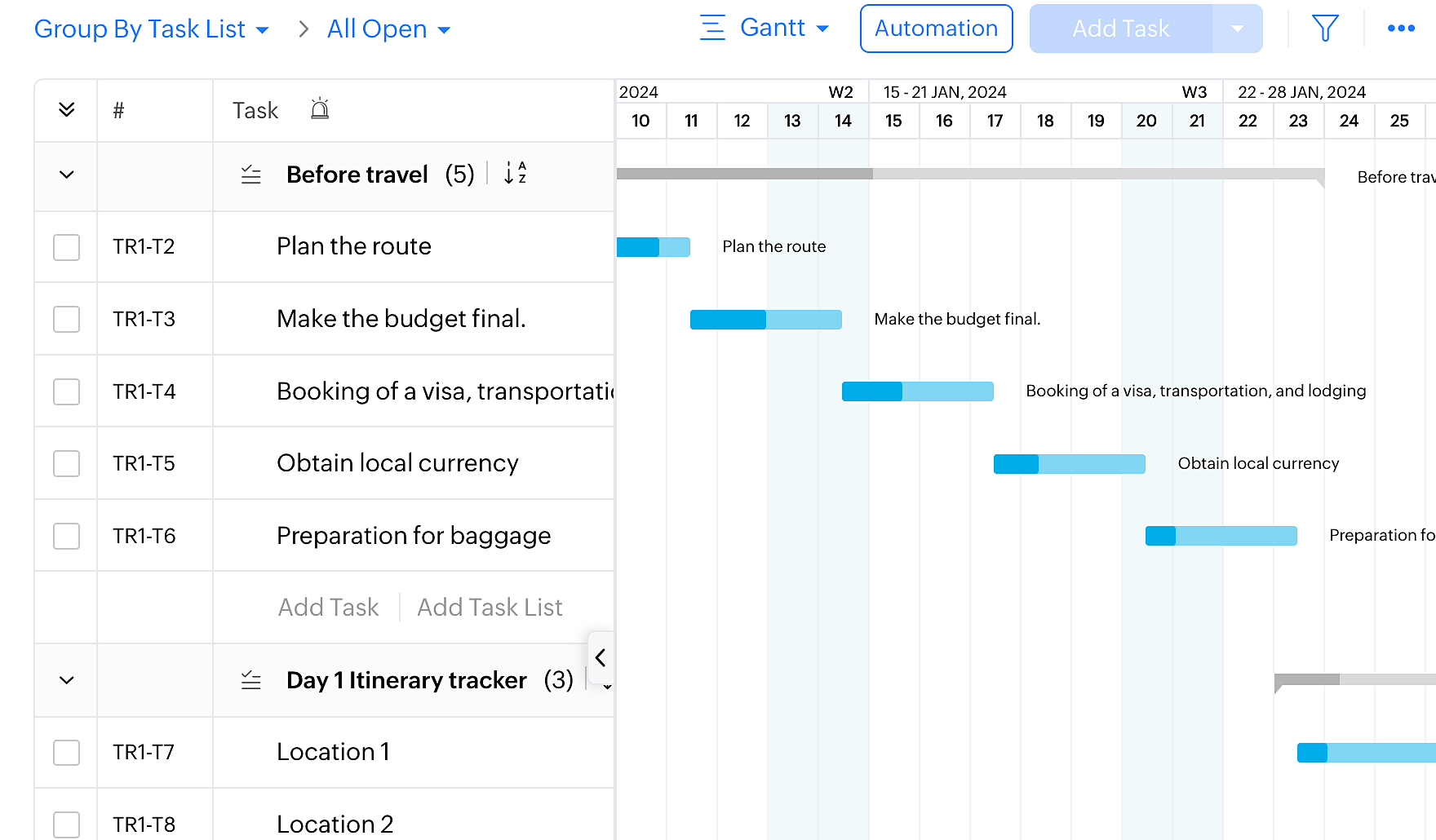Image resolution: width=1436 pixels, height=840 pixels.
Task: Select day 17 in the timeline header
Action: pos(995,121)
